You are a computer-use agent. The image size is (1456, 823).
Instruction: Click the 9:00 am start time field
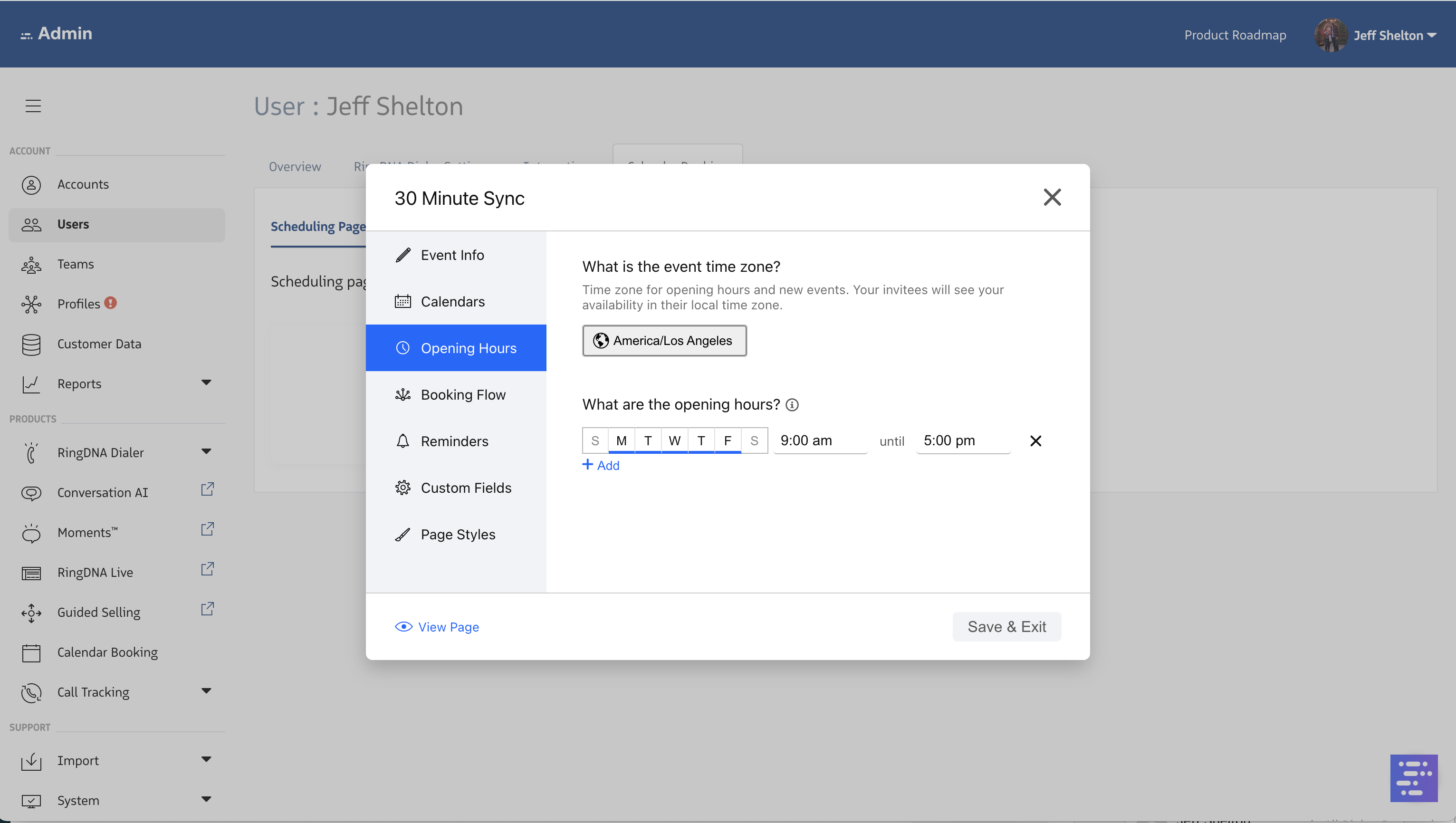click(x=819, y=441)
